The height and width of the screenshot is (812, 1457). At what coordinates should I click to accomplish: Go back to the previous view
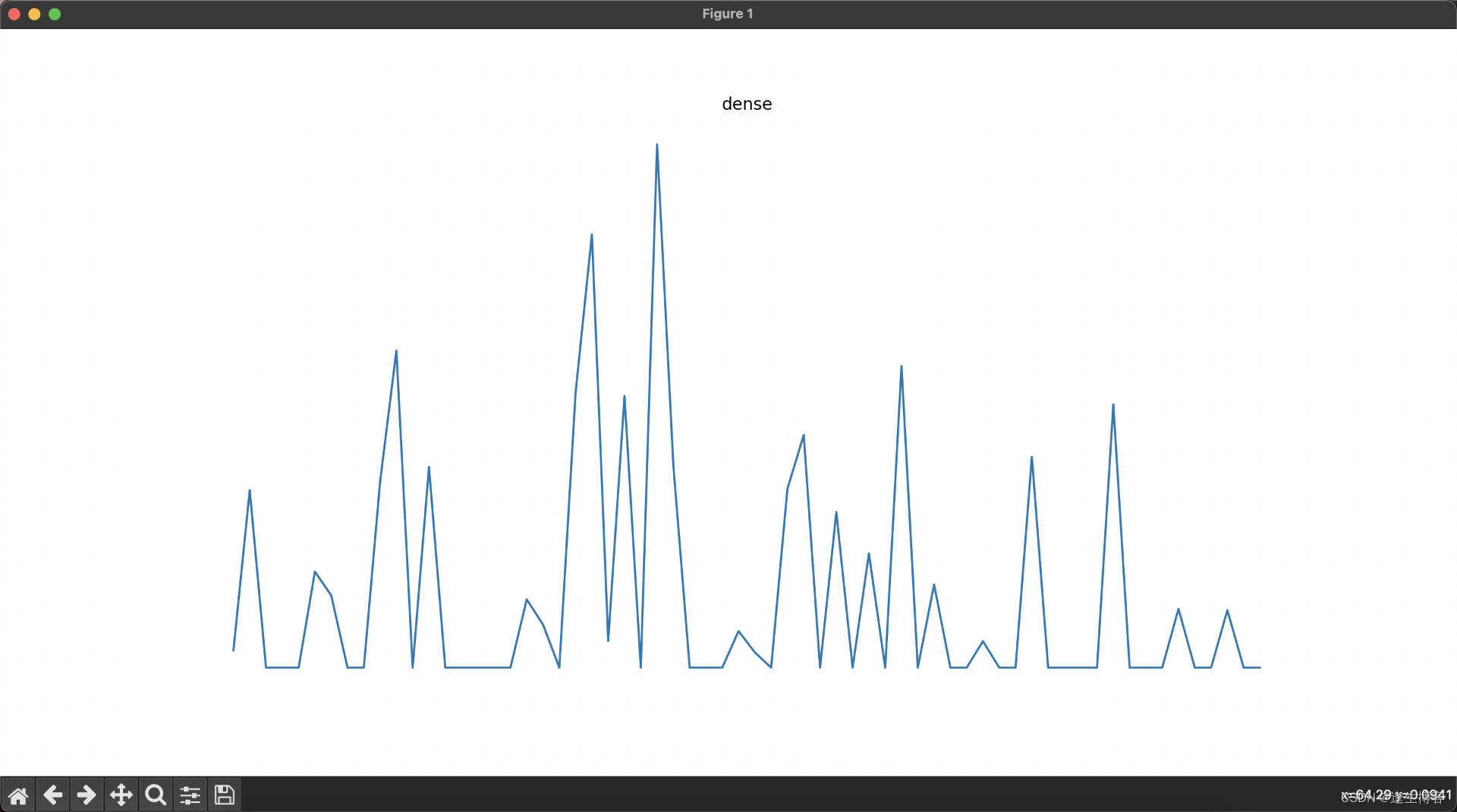52,795
